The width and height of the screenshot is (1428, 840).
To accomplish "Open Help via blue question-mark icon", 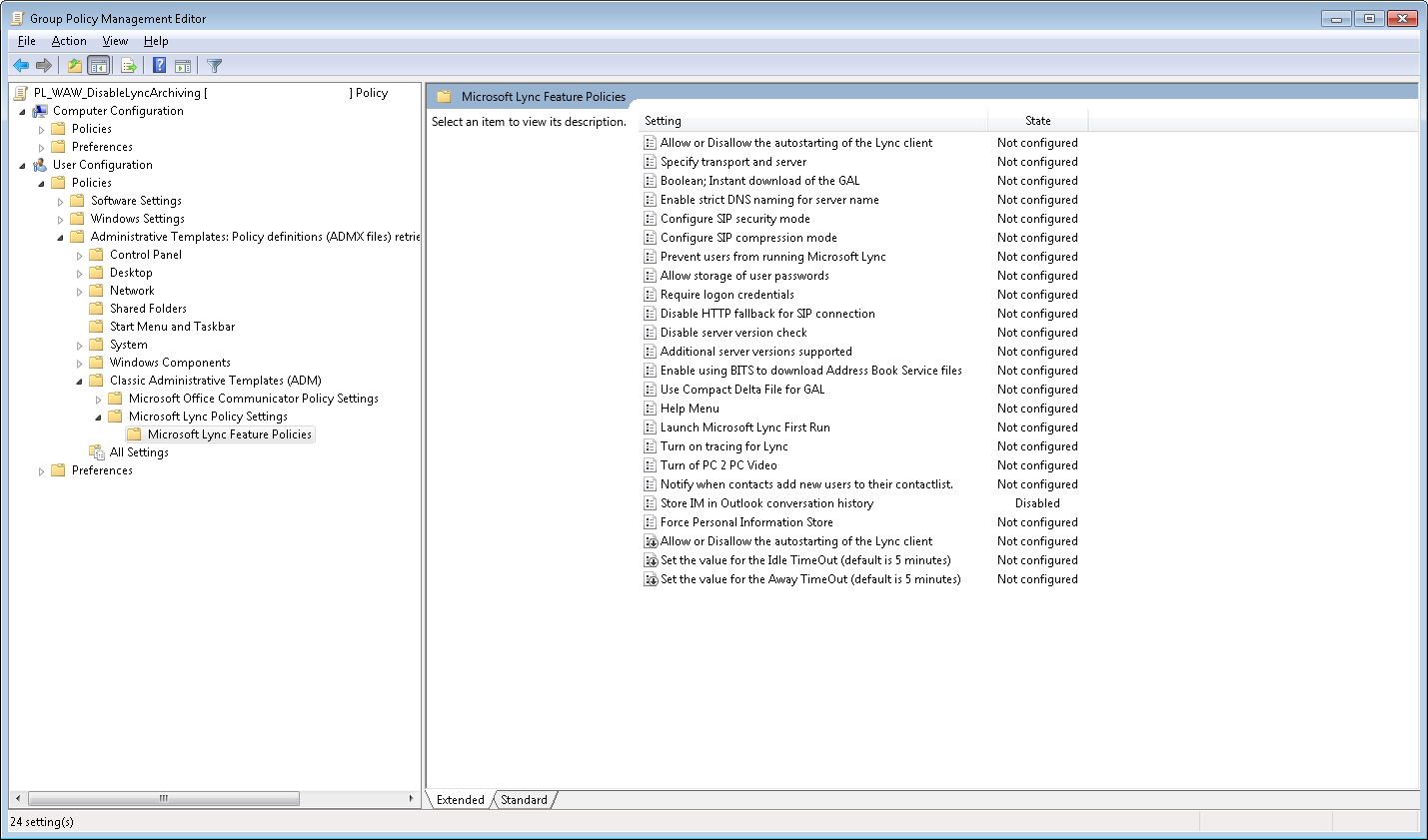I will pyautogui.click(x=159, y=66).
